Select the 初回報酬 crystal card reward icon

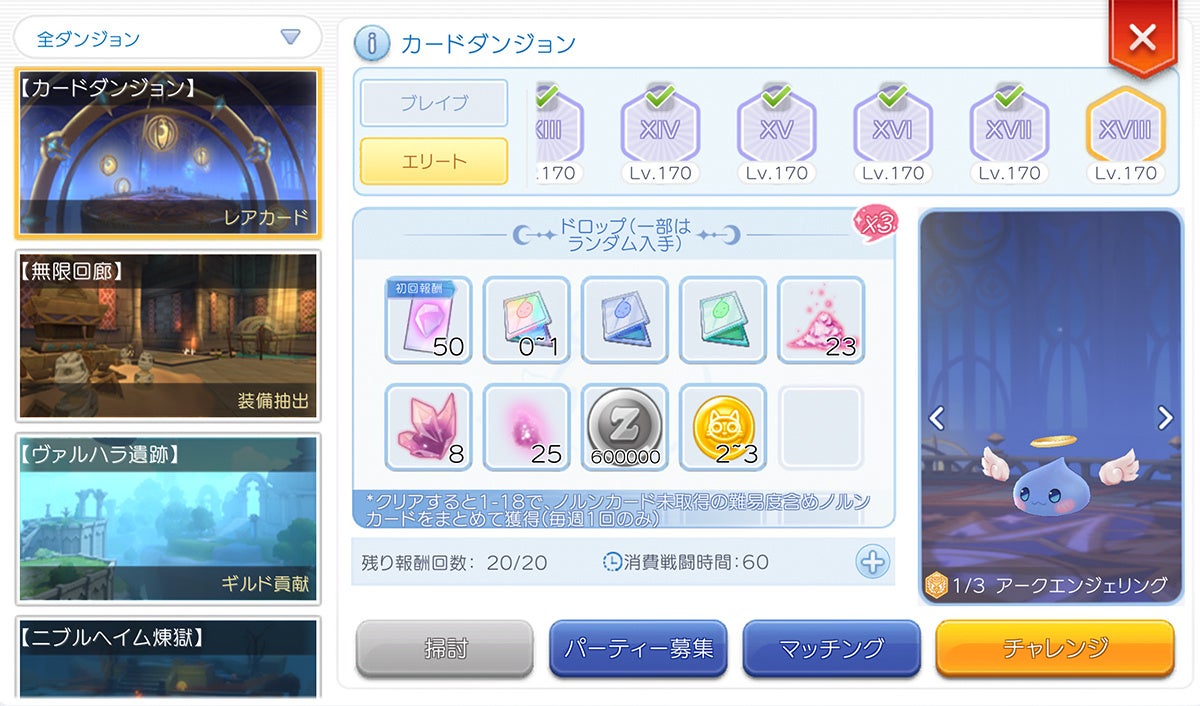(x=428, y=320)
